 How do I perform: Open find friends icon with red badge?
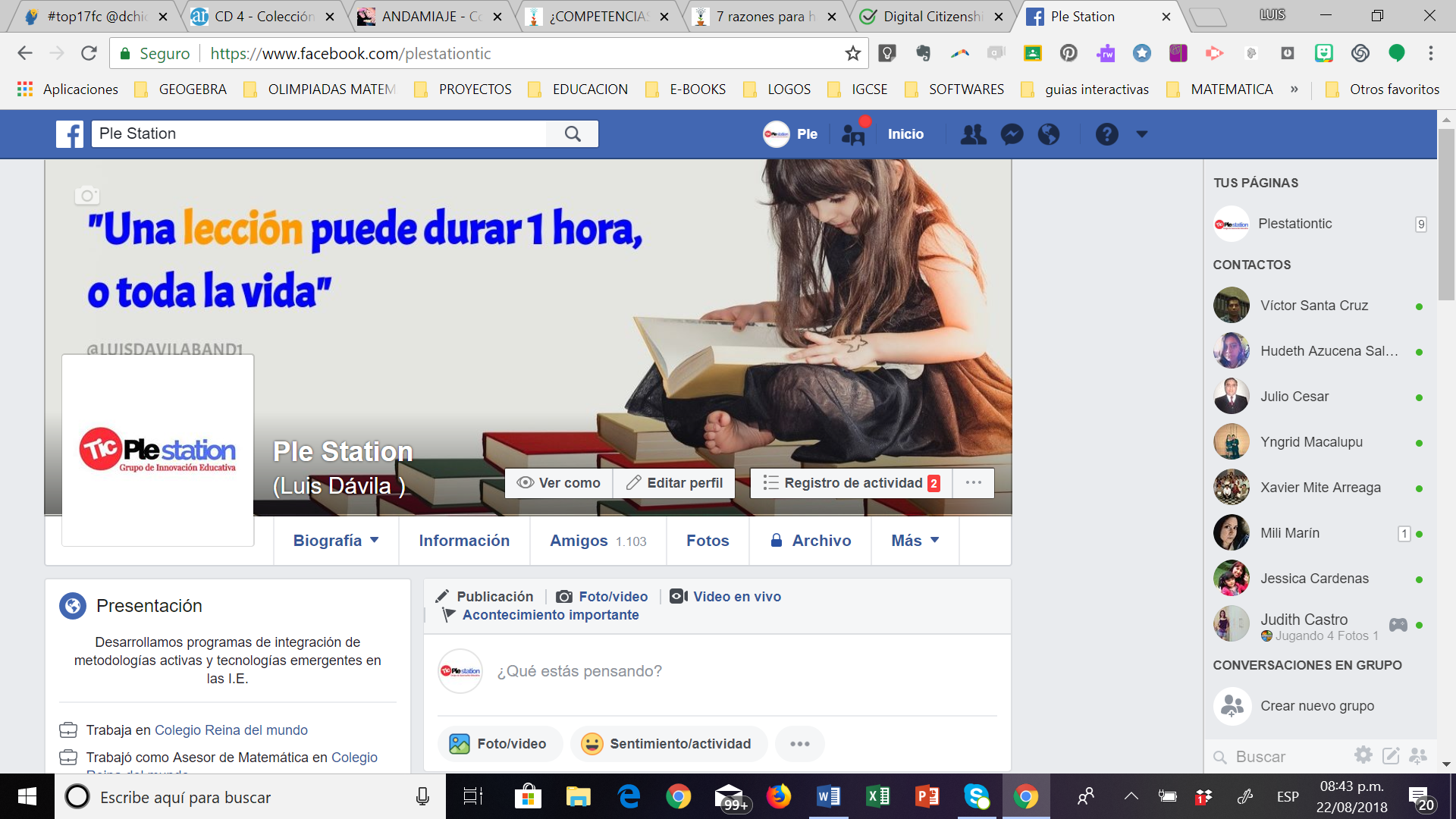point(854,134)
